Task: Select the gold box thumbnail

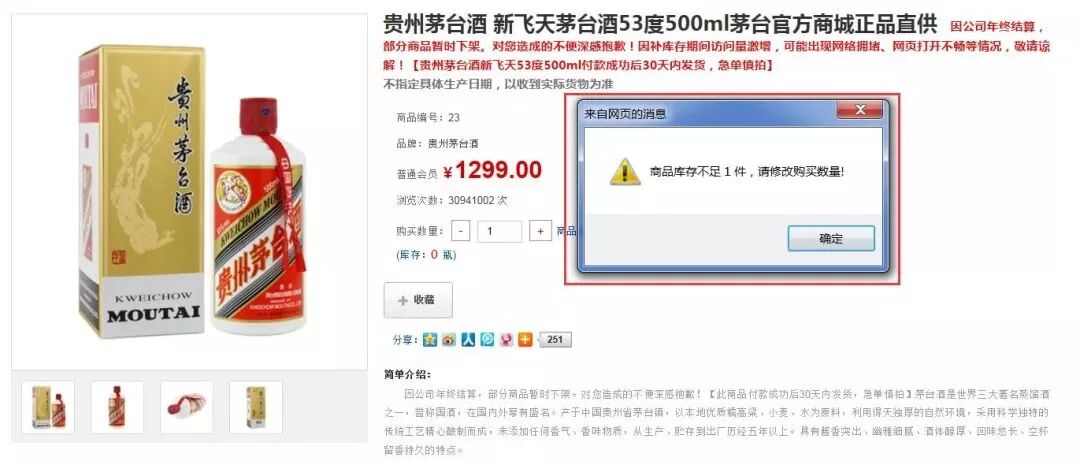Action: click(x=256, y=407)
